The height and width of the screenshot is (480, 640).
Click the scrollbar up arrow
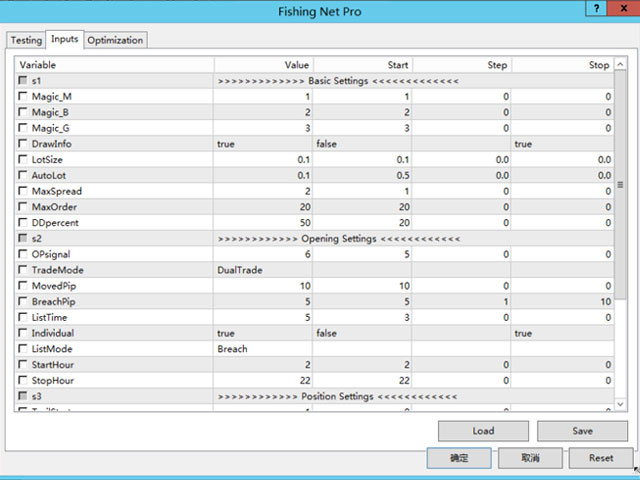tap(620, 64)
